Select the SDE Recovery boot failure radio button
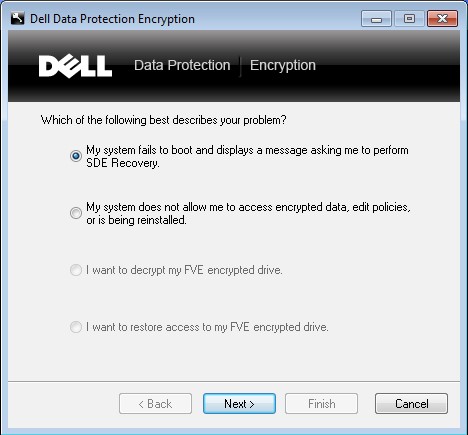 click(76, 156)
